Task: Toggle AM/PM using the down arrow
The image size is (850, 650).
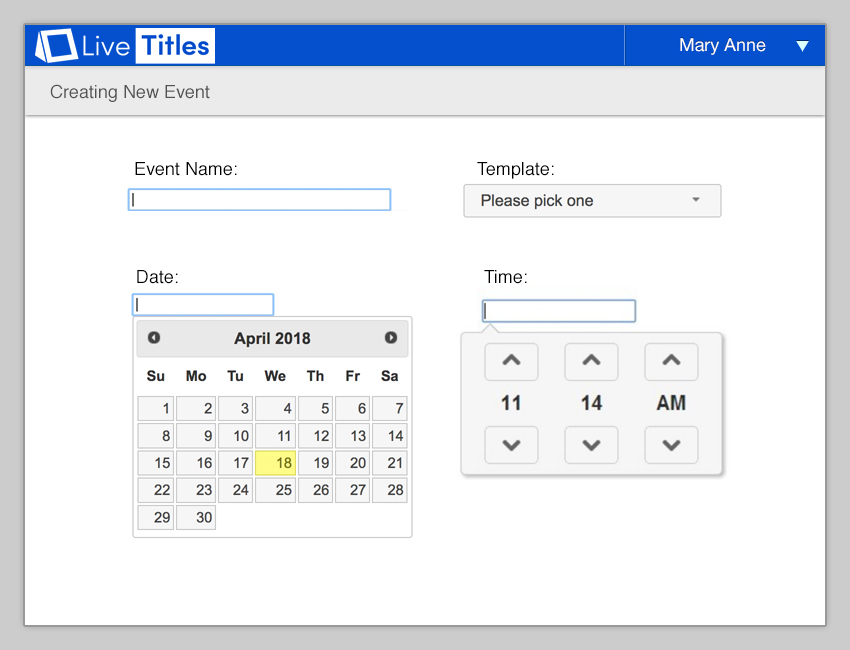Action: (x=671, y=445)
